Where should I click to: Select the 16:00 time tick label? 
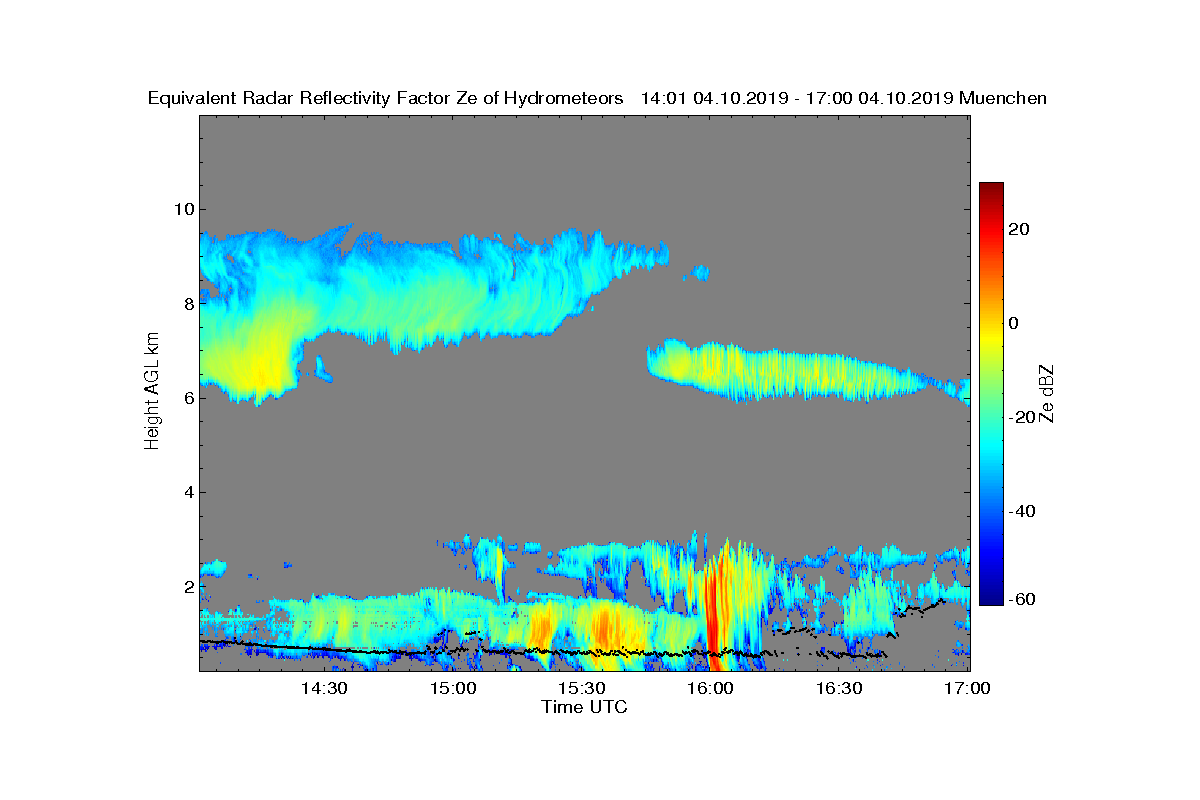(710, 689)
